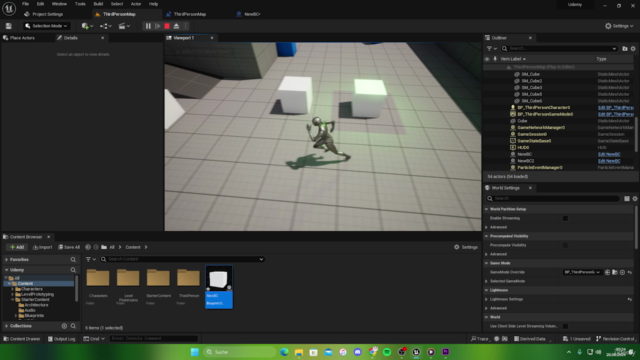Use selected asset for GameMode Override

tap(607, 272)
